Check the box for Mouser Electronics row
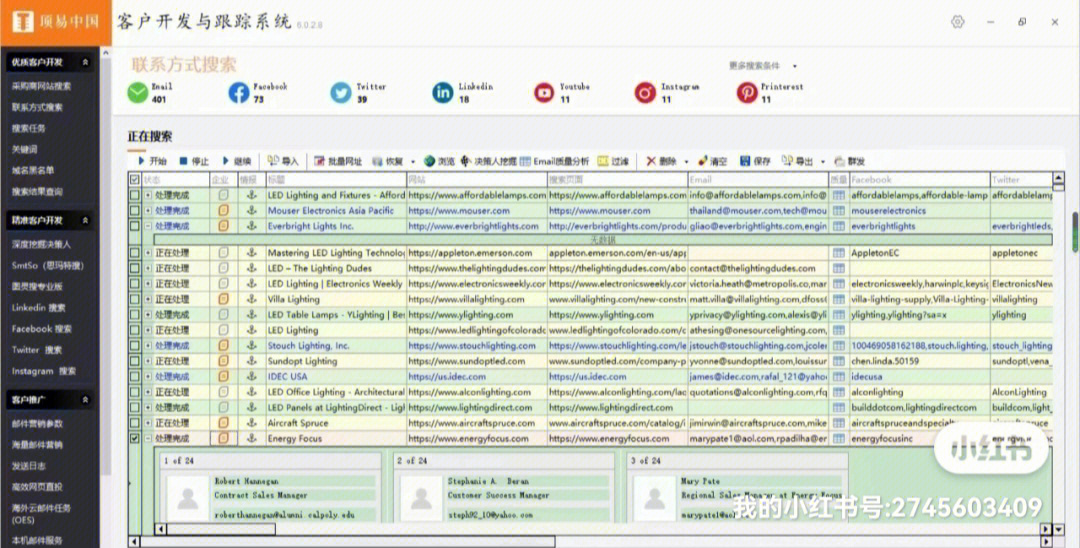The height and width of the screenshot is (548, 1080). coord(135,211)
